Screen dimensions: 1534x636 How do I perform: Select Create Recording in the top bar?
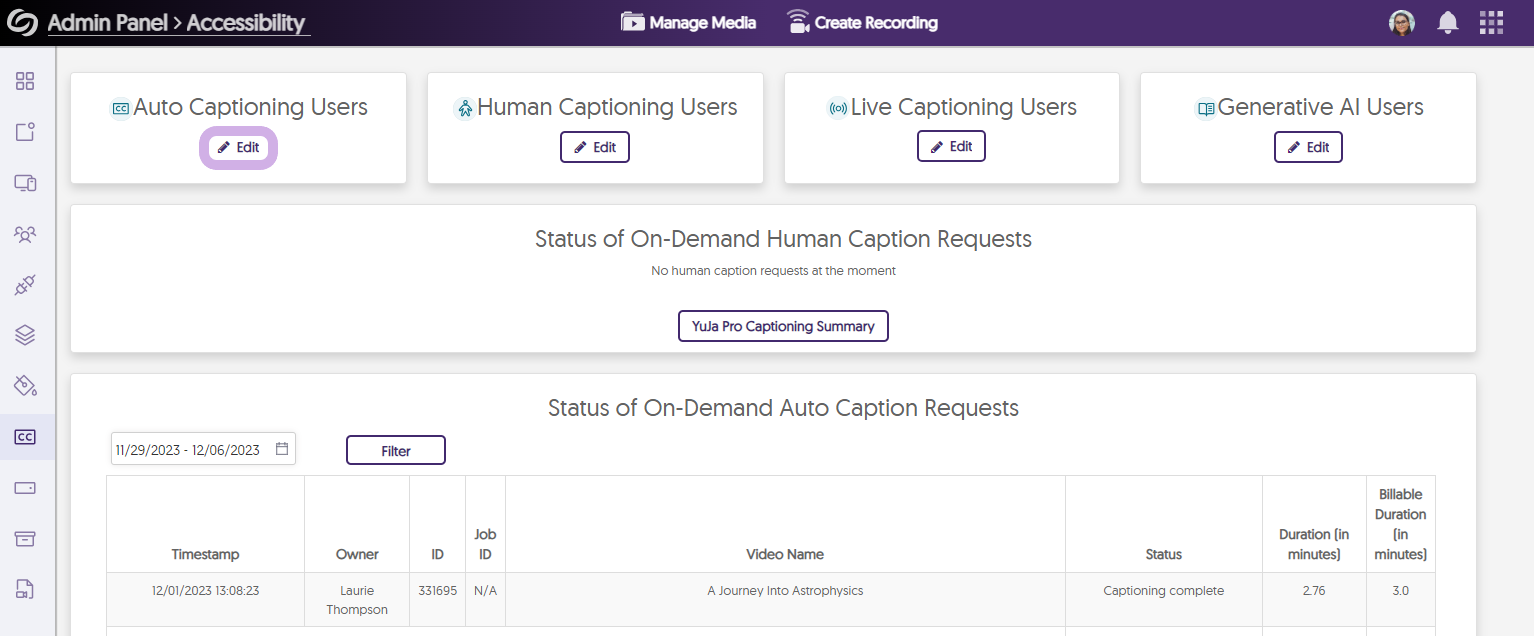862,21
